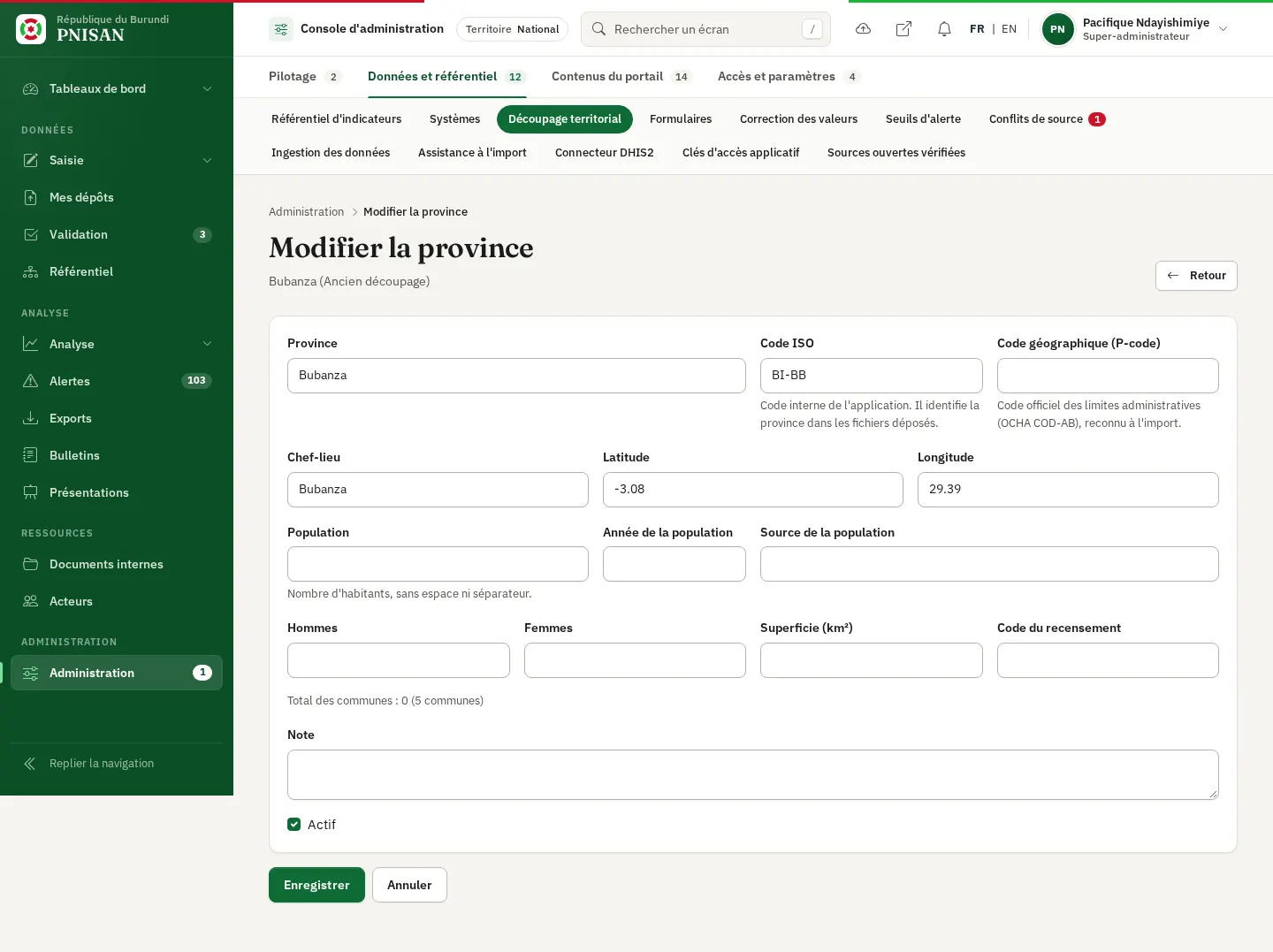Open the Accès et paramètres tab

tap(789, 77)
